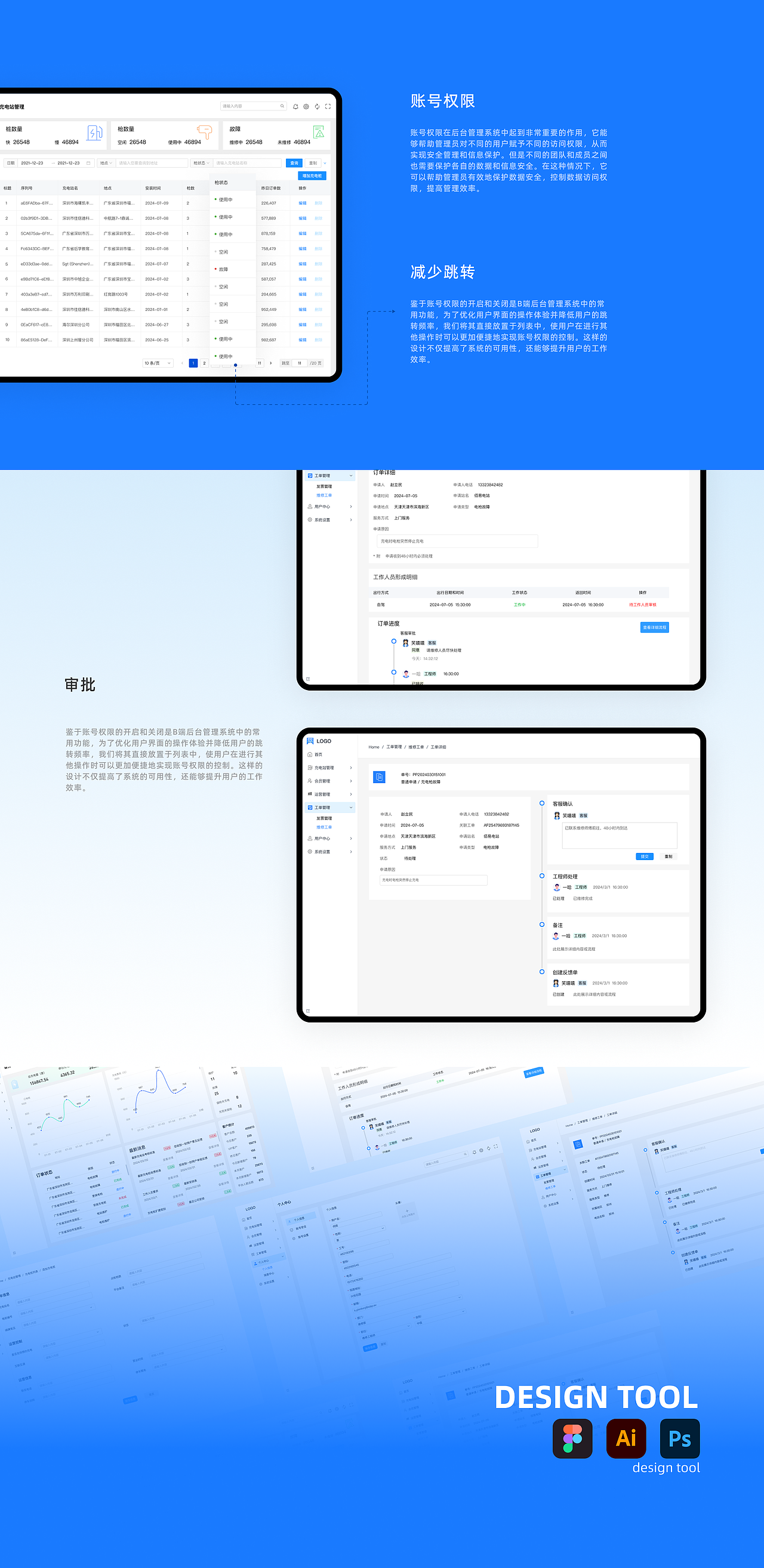Click the LOGO brand icon in the sidebar
The width and height of the screenshot is (764, 1568).
click(x=310, y=741)
